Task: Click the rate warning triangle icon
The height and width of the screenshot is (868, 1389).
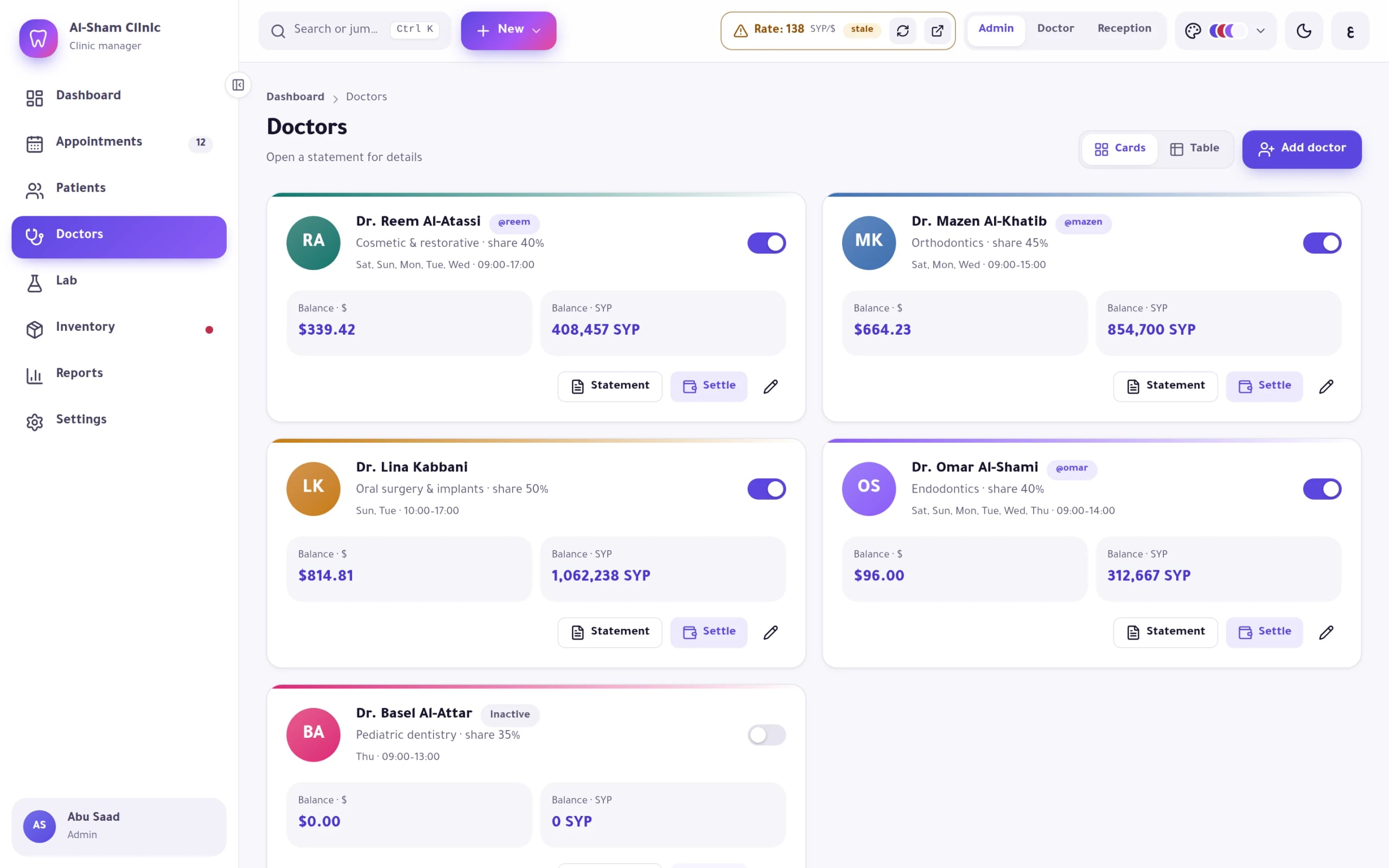Action: click(741, 30)
